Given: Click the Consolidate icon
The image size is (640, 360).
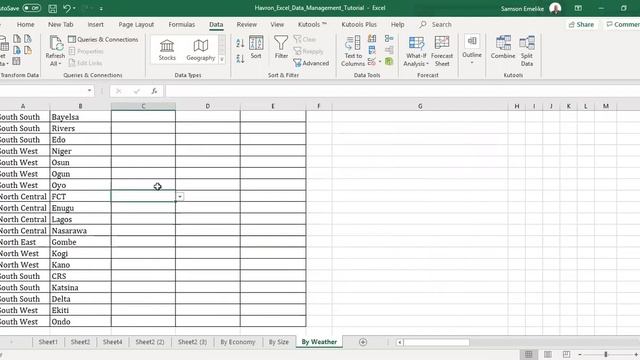Looking at the screenshot, I should 389,38.
